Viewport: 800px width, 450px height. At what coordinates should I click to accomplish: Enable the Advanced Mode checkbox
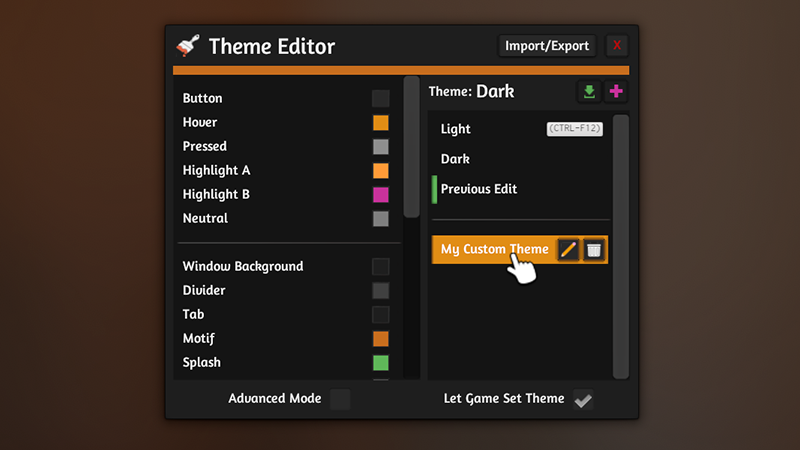pos(340,399)
